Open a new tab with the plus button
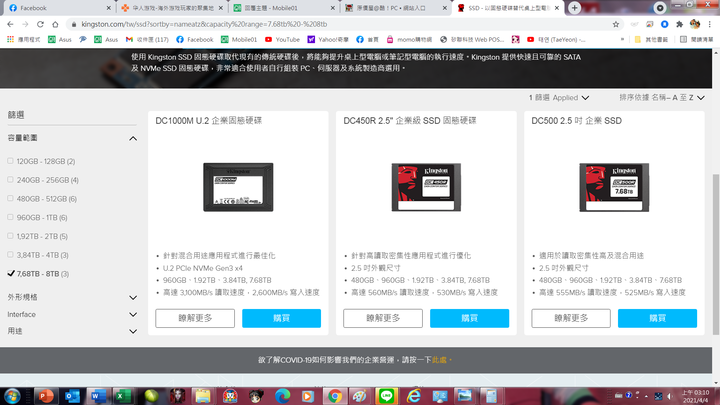The image size is (720, 405). (574, 8)
